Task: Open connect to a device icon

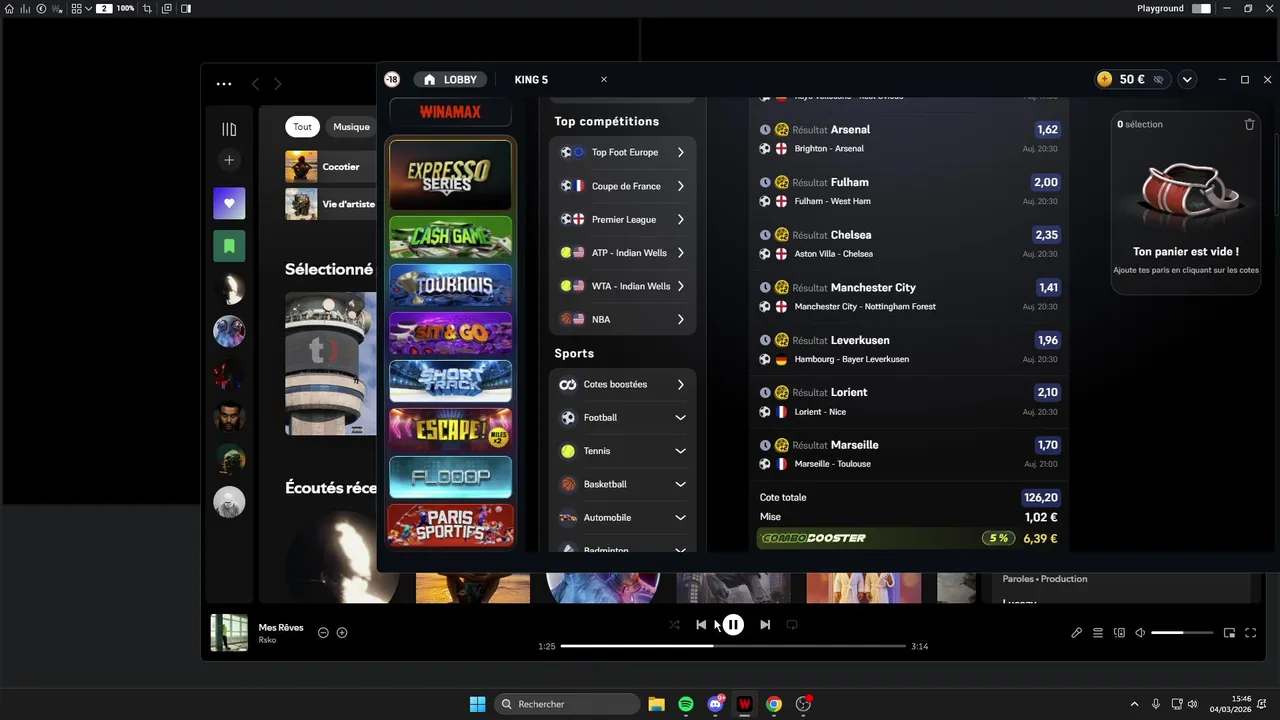Action: (1120, 633)
